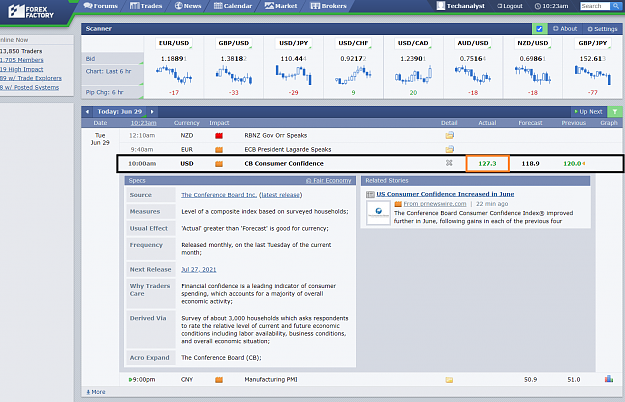Click the EUR/USD mini chart
Viewport: 625px width, 402px height.
pos(174,75)
